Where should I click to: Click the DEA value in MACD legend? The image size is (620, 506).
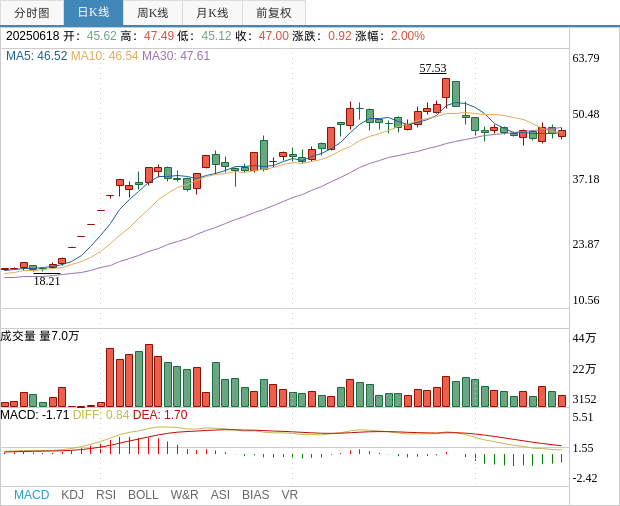pyautogui.click(x=160, y=414)
